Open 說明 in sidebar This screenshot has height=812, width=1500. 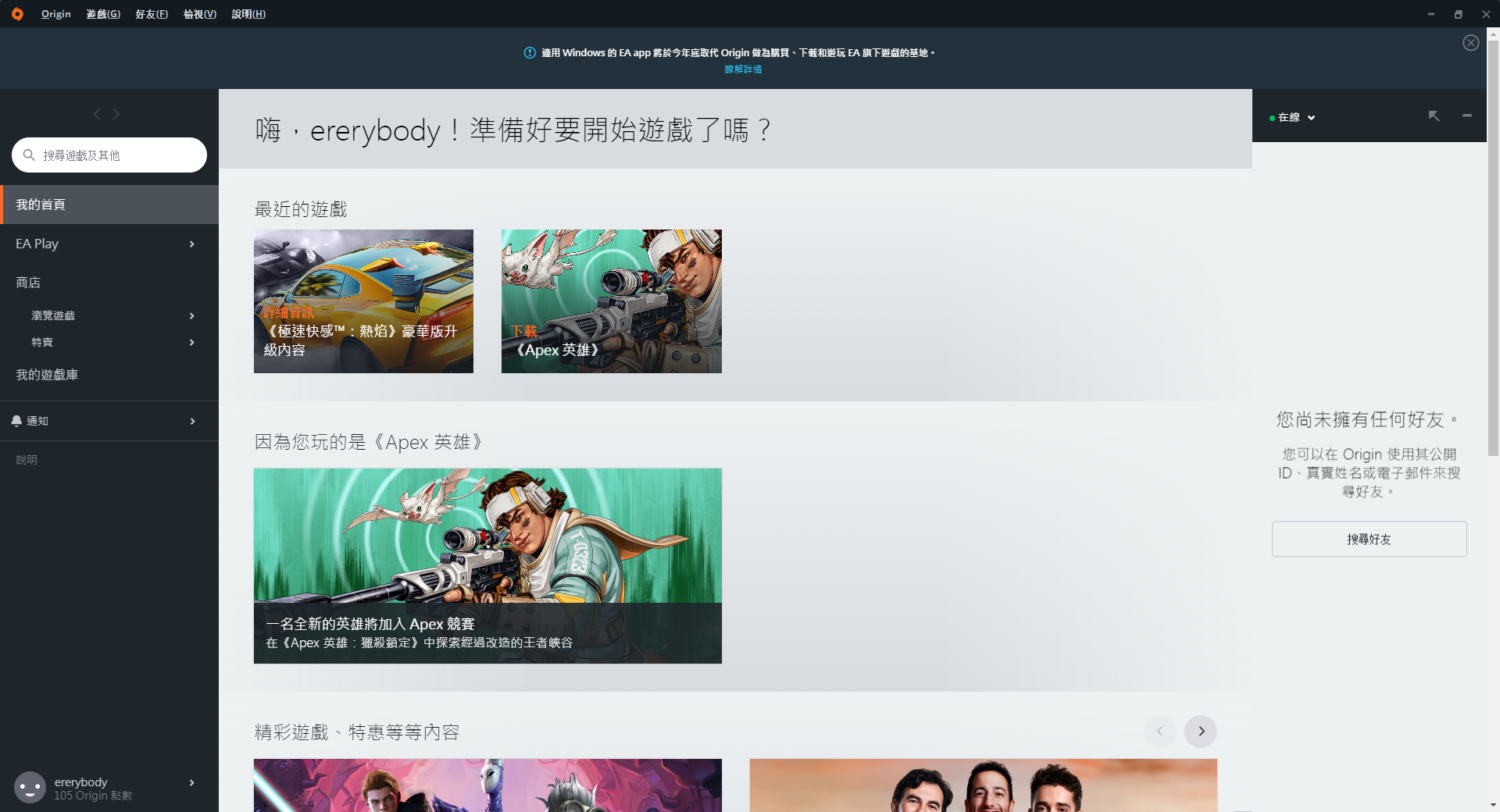(x=27, y=460)
